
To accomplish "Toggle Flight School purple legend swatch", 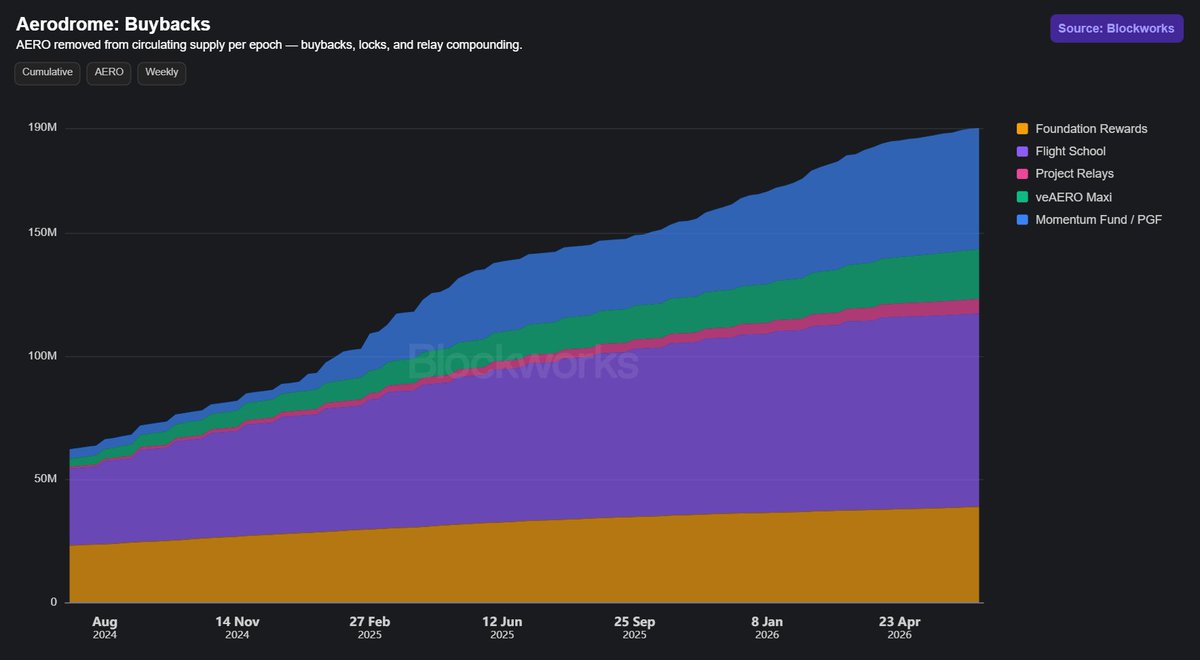I will 1022,151.
